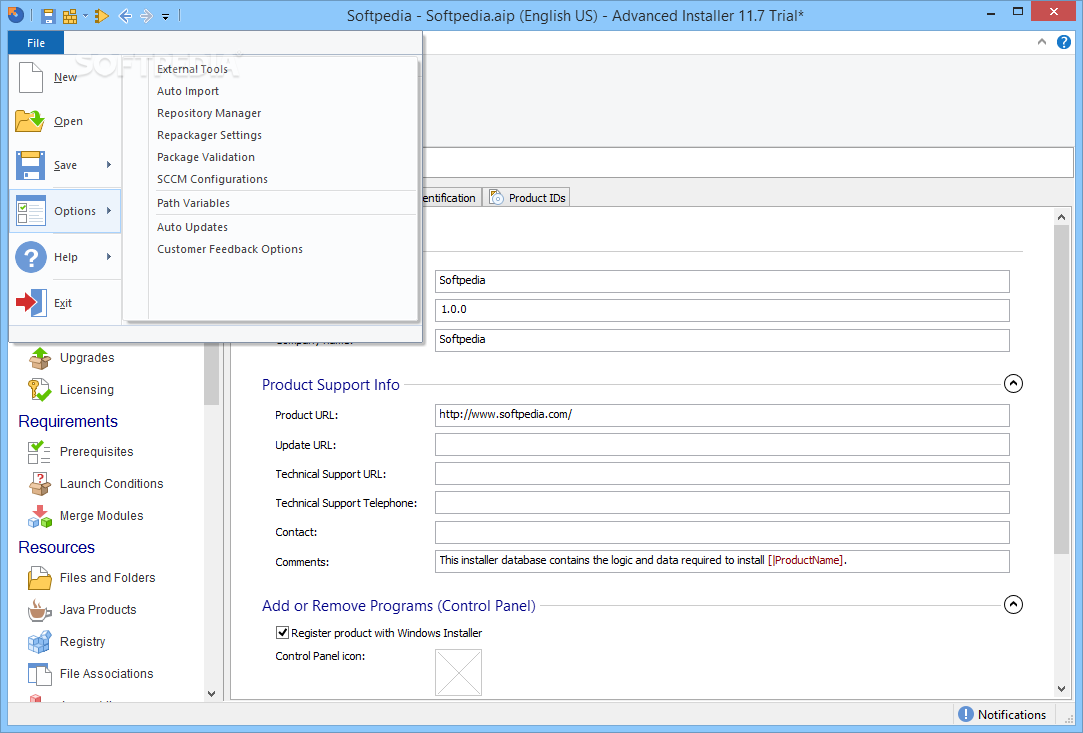This screenshot has height=733, width=1083.
Task: Open SCCM Configurations
Action: tap(212, 179)
